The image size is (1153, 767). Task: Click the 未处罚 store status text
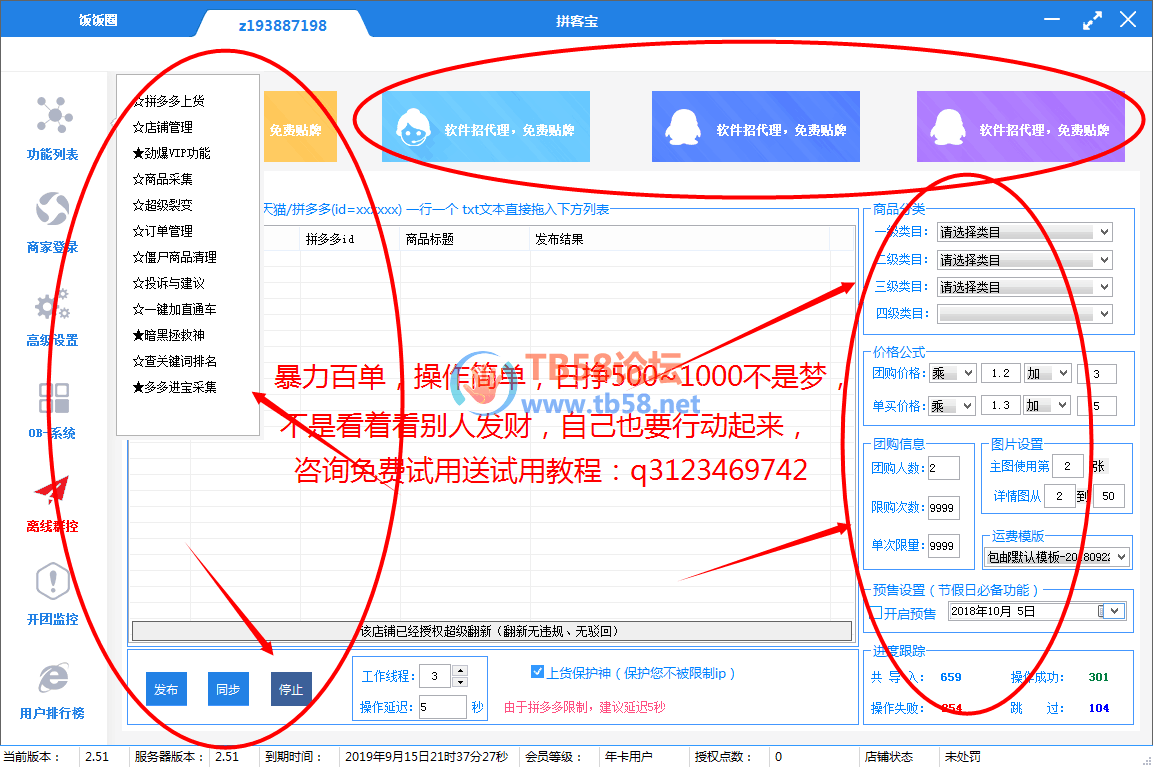(963, 757)
